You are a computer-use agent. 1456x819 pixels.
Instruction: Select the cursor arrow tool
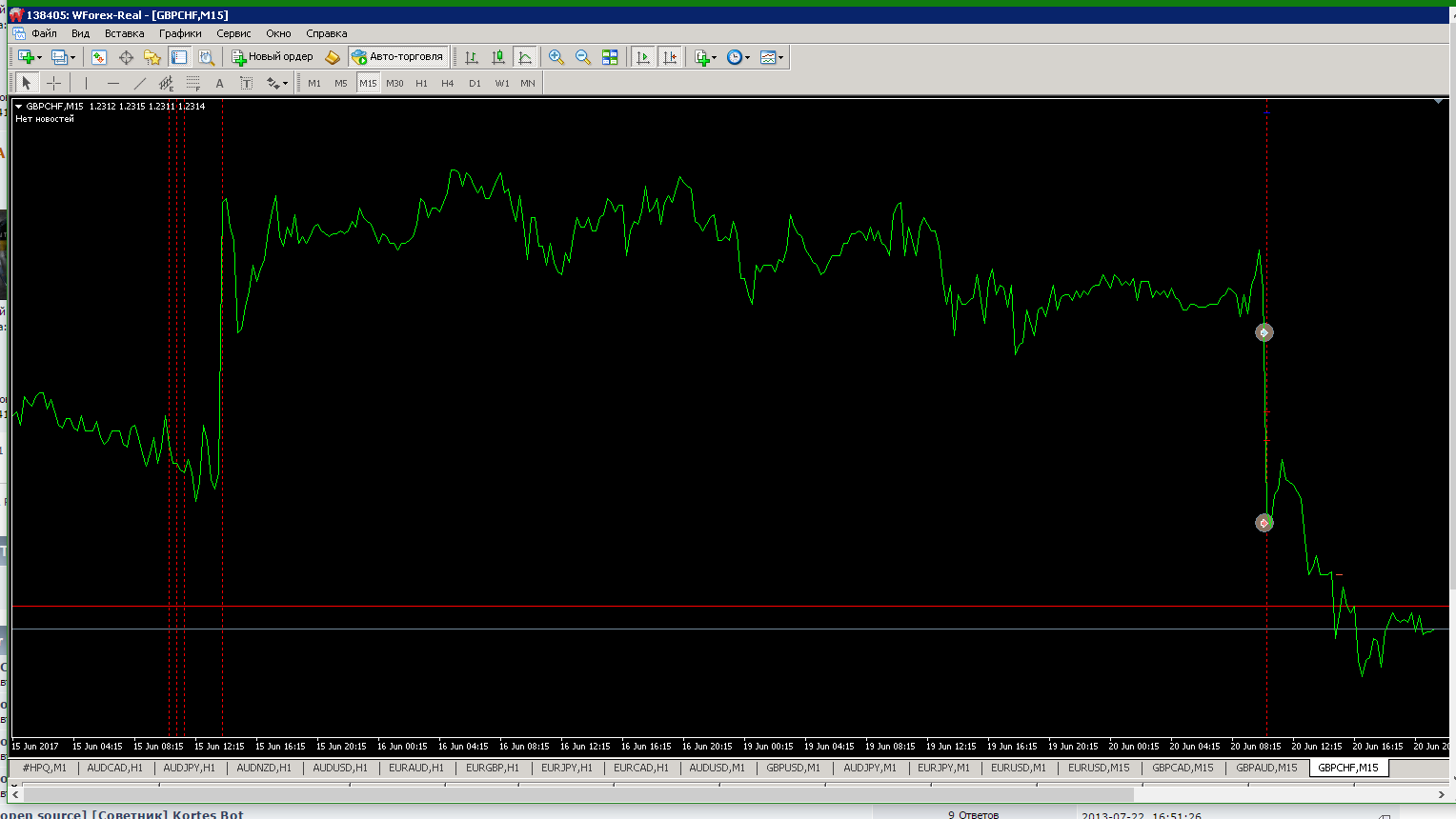(x=27, y=83)
